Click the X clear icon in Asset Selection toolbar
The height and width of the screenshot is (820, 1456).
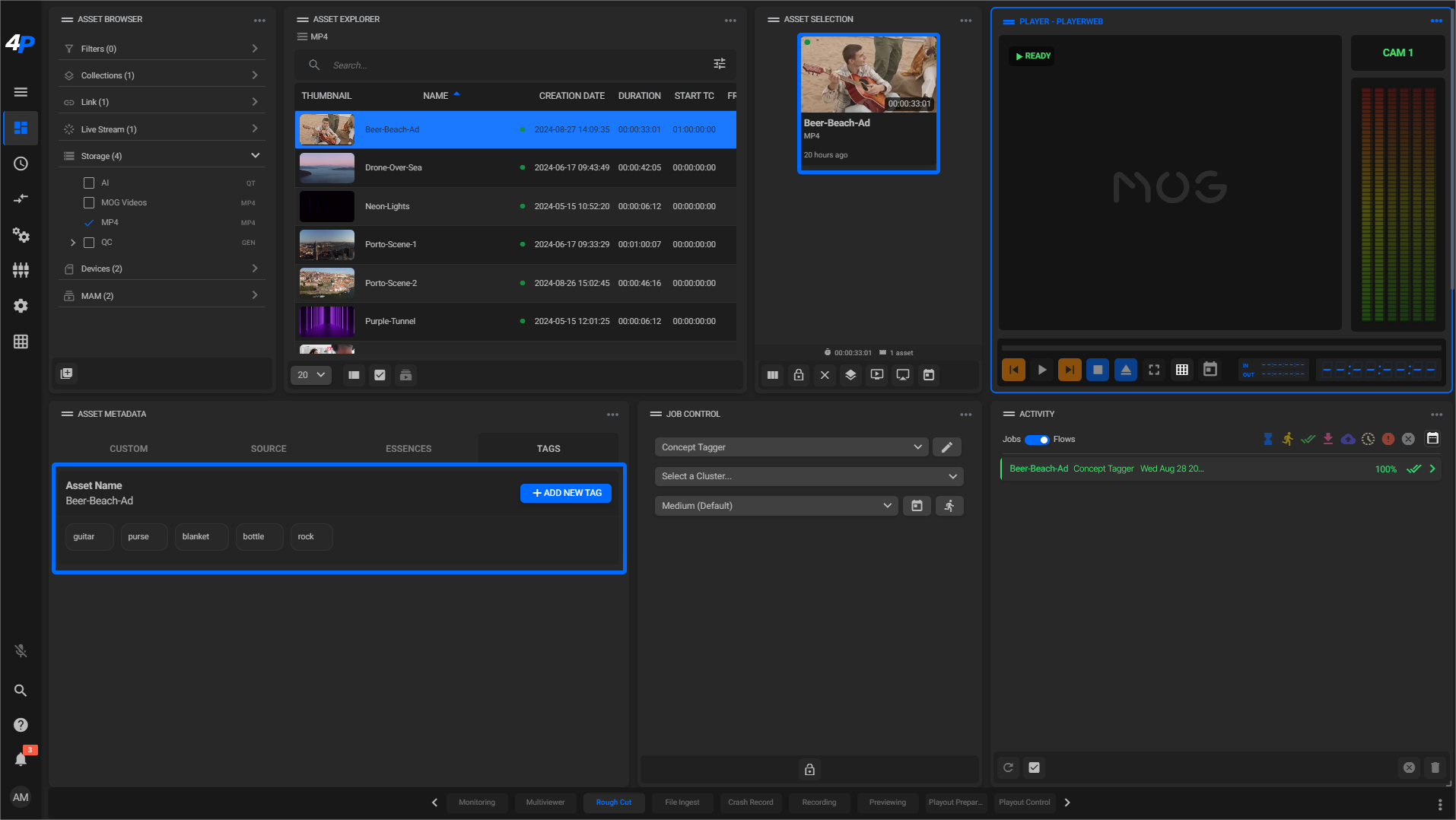[825, 375]
